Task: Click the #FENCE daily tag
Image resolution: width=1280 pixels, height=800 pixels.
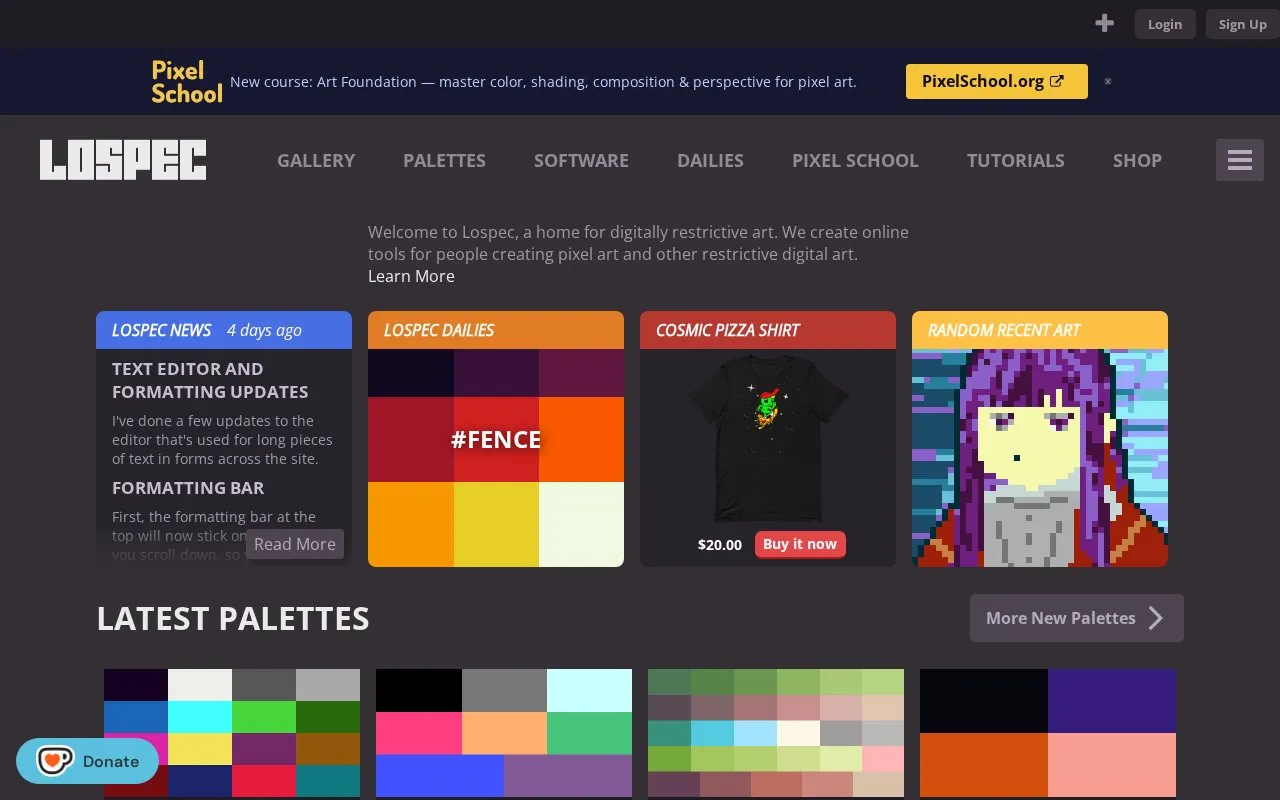Action: (496, 439)
